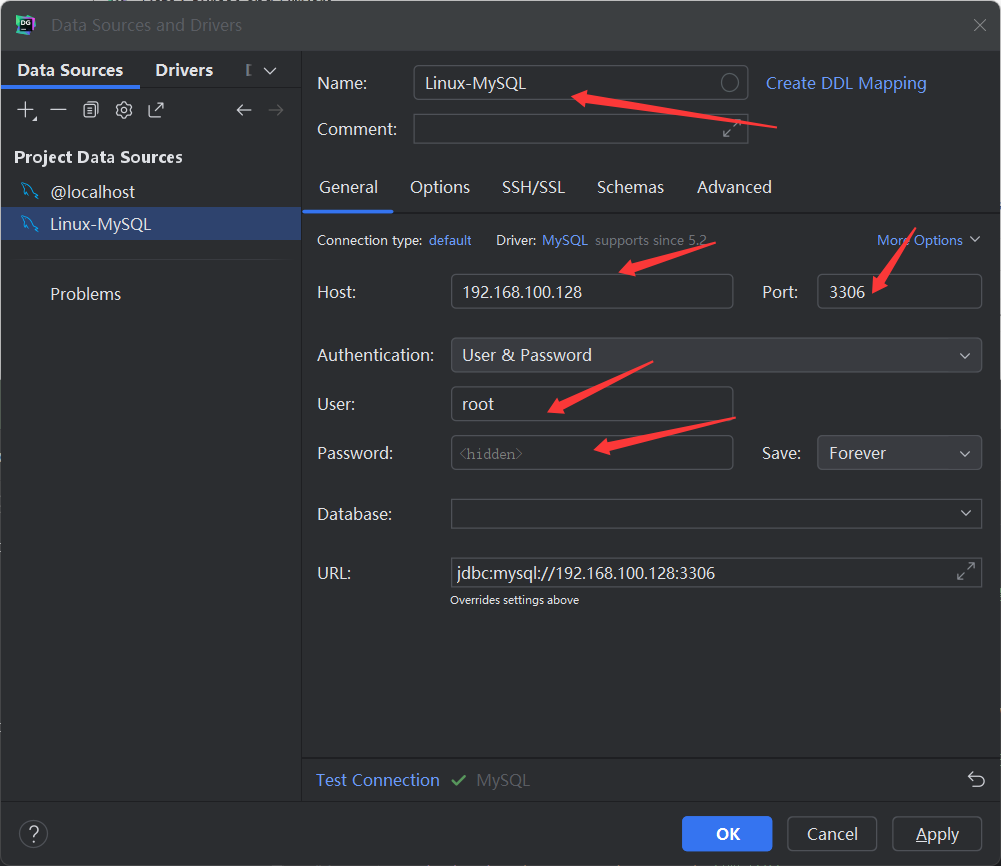Duplicate the data source via copy icon
This screenshot has height=866, width=1001.
[91, 110]
